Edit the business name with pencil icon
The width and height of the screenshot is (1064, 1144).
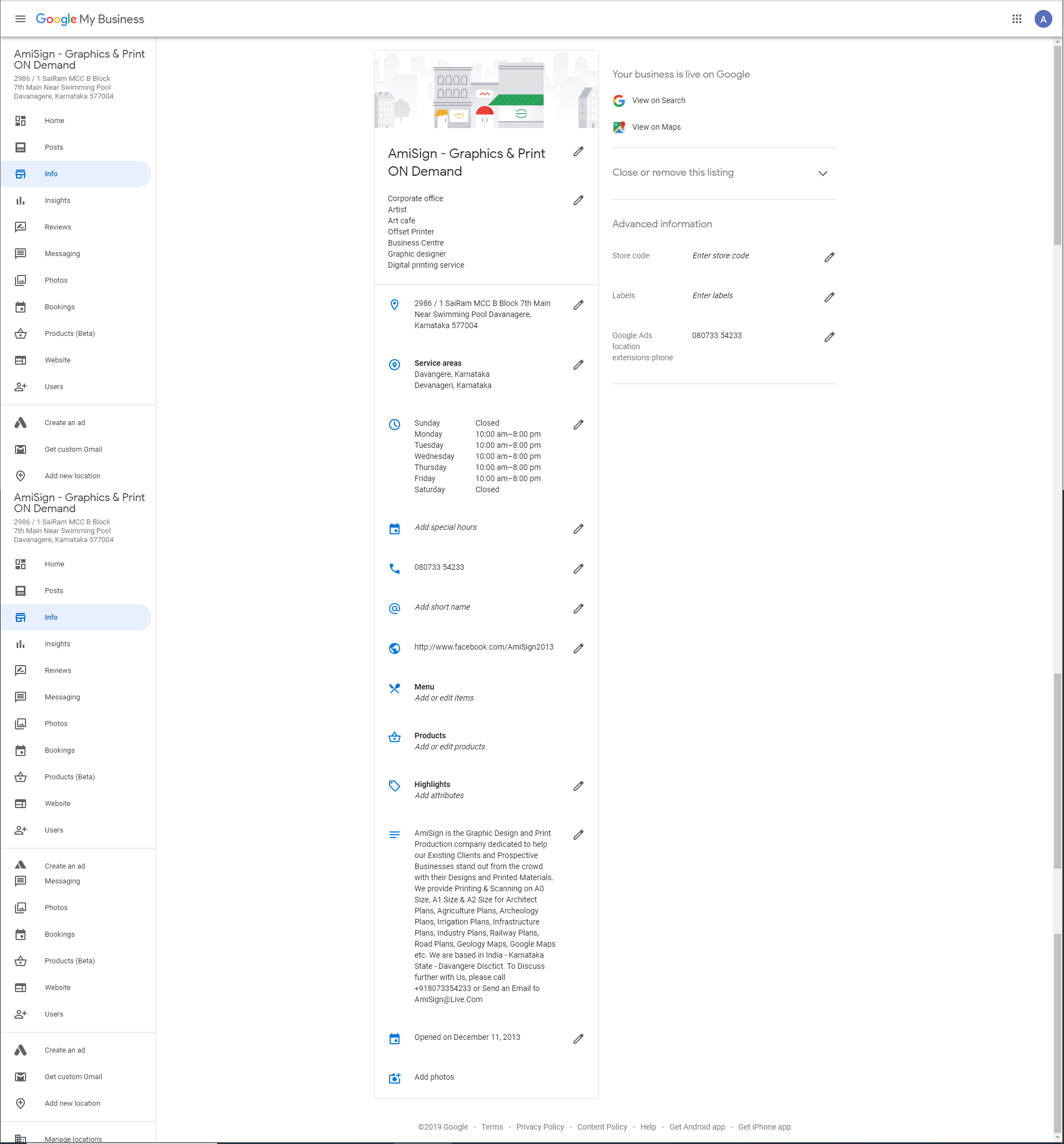click(x=579, y=151)
